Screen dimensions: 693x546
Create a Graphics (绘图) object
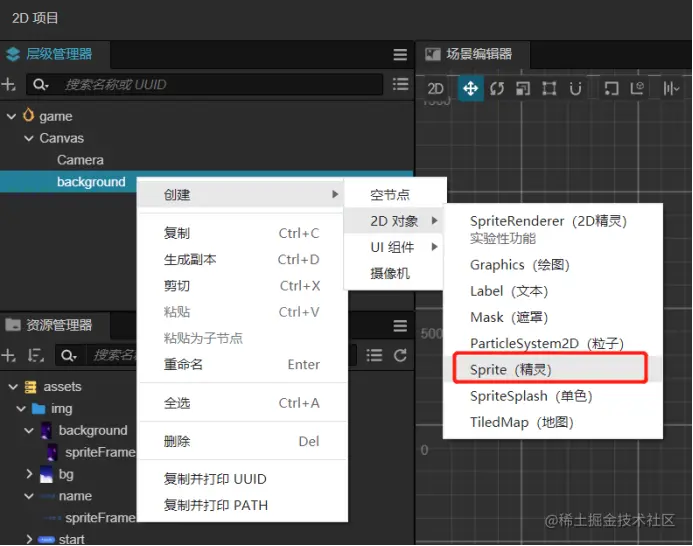coord(552,265)
